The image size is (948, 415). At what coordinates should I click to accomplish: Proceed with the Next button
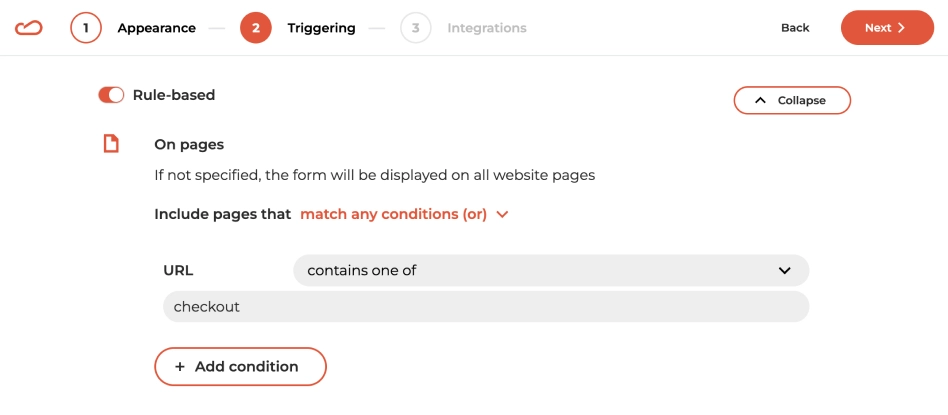(888, 28)
